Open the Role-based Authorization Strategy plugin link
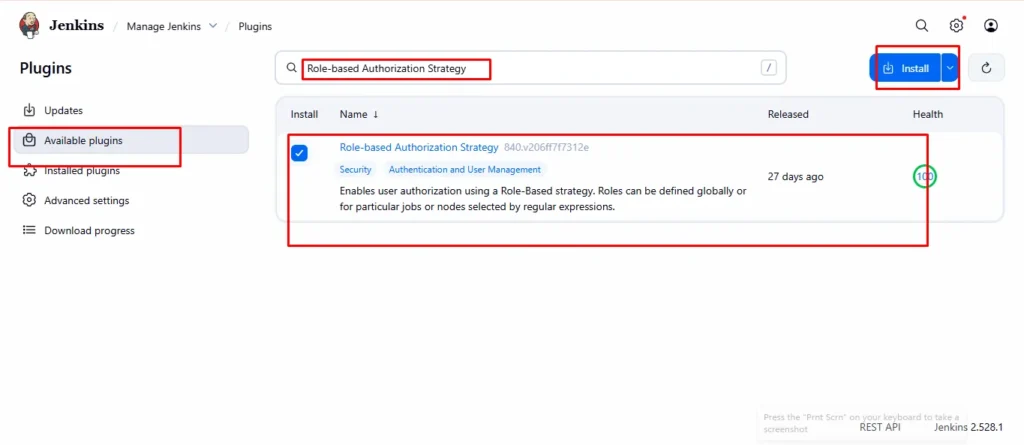The width and height of the screenshot is (1024, 445). (418, 147)
